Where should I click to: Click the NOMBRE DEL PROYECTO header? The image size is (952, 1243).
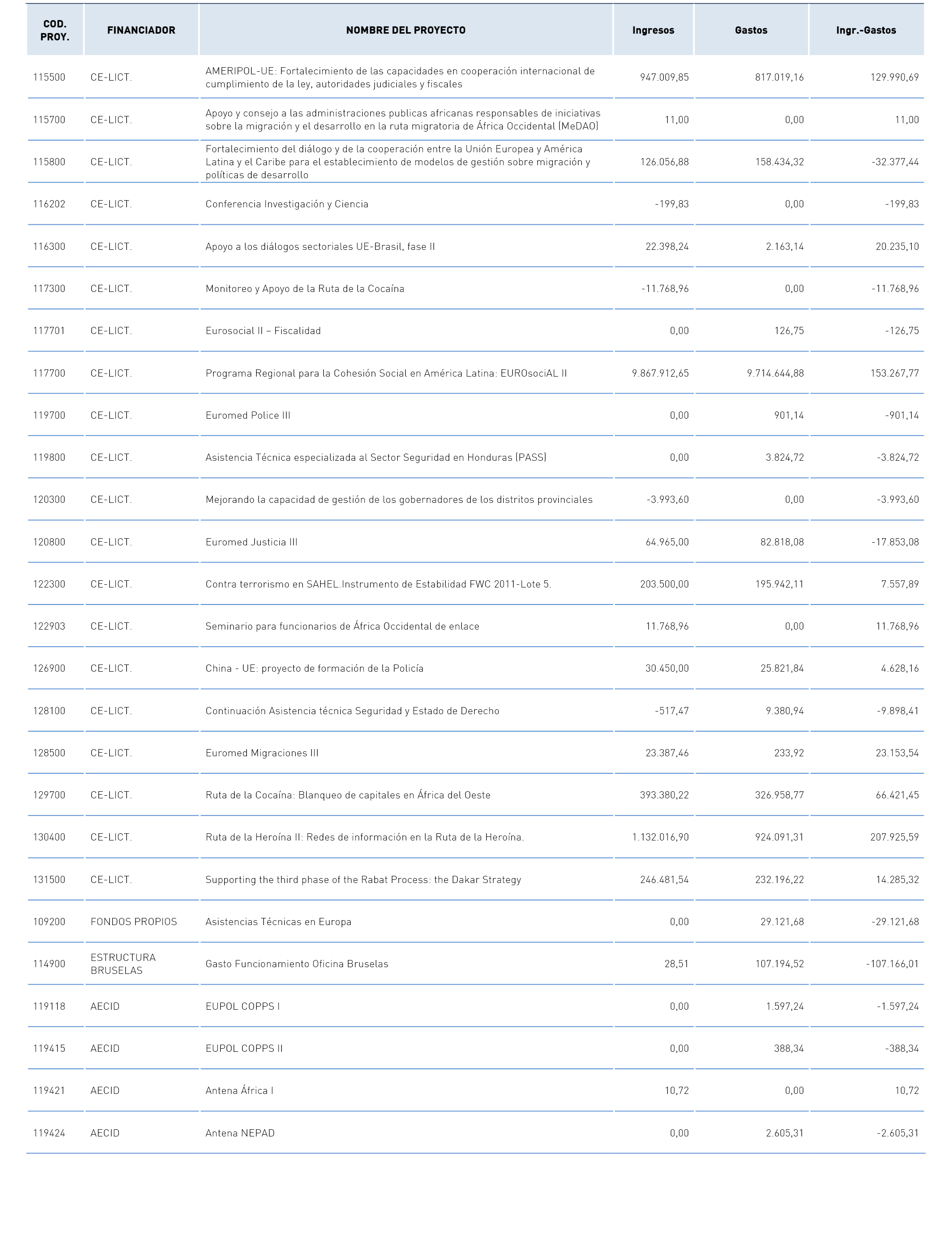click(x=406, y=30)
